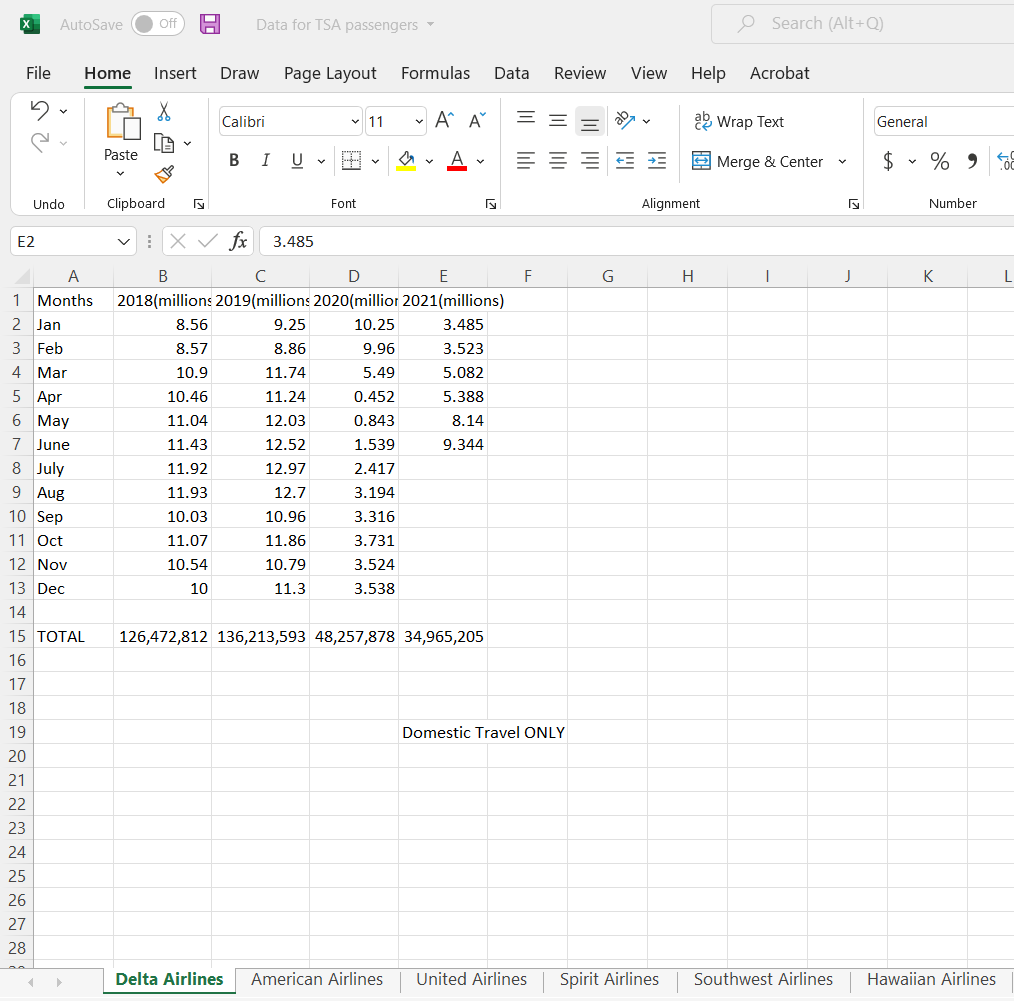The height and width of the screenshot is (1001, 1014).
Task: Apply the Borders icon
Action: [351, 160]
